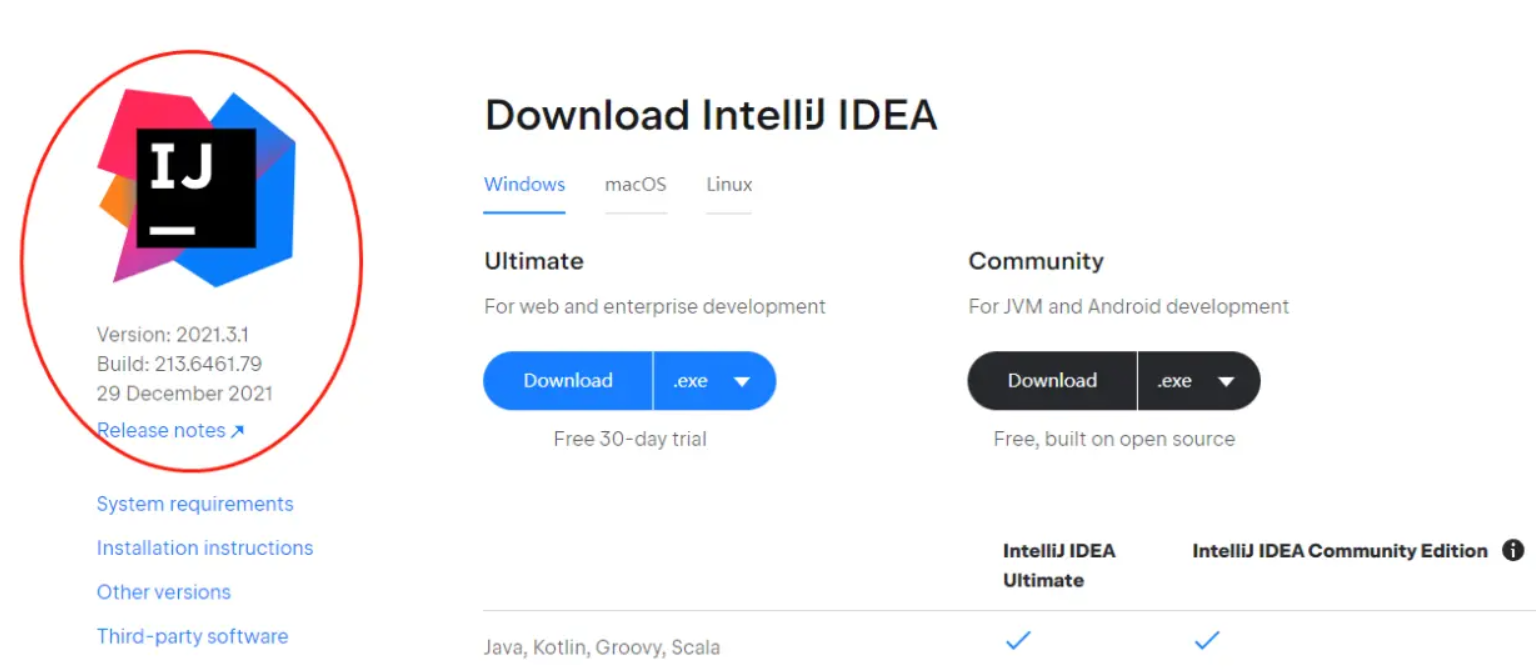Switch to the Linux tab

click(729, 185)
